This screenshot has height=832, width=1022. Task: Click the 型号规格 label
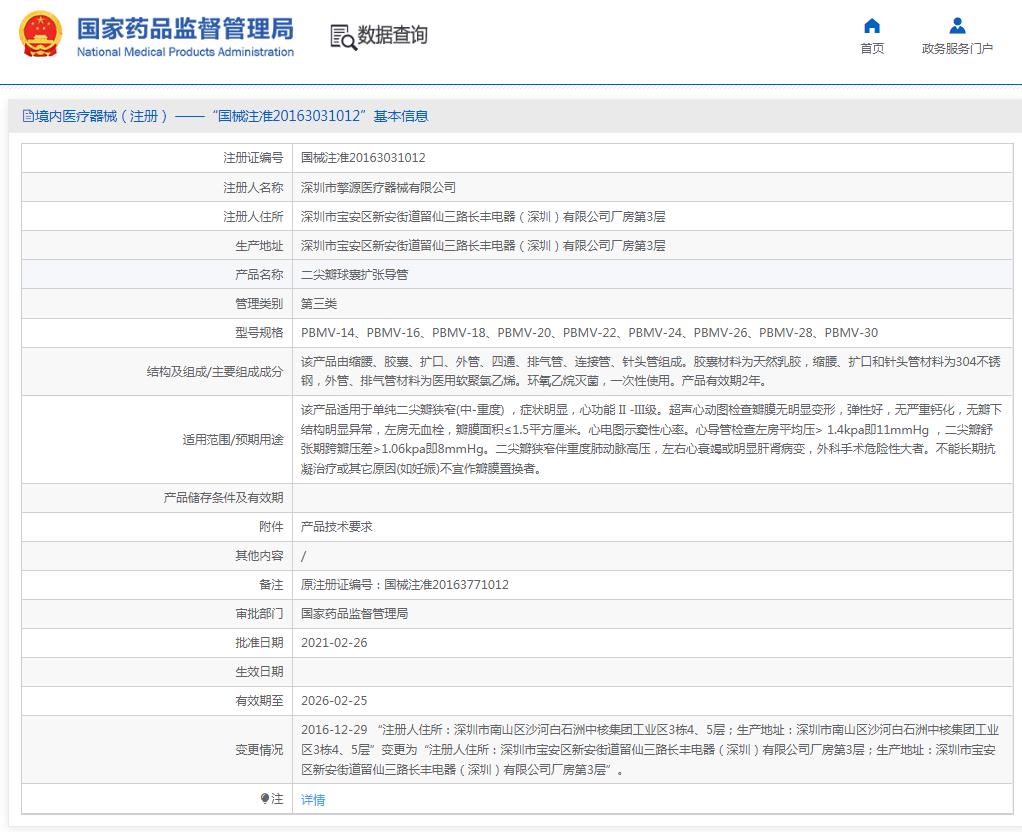(x=259, y=333)
